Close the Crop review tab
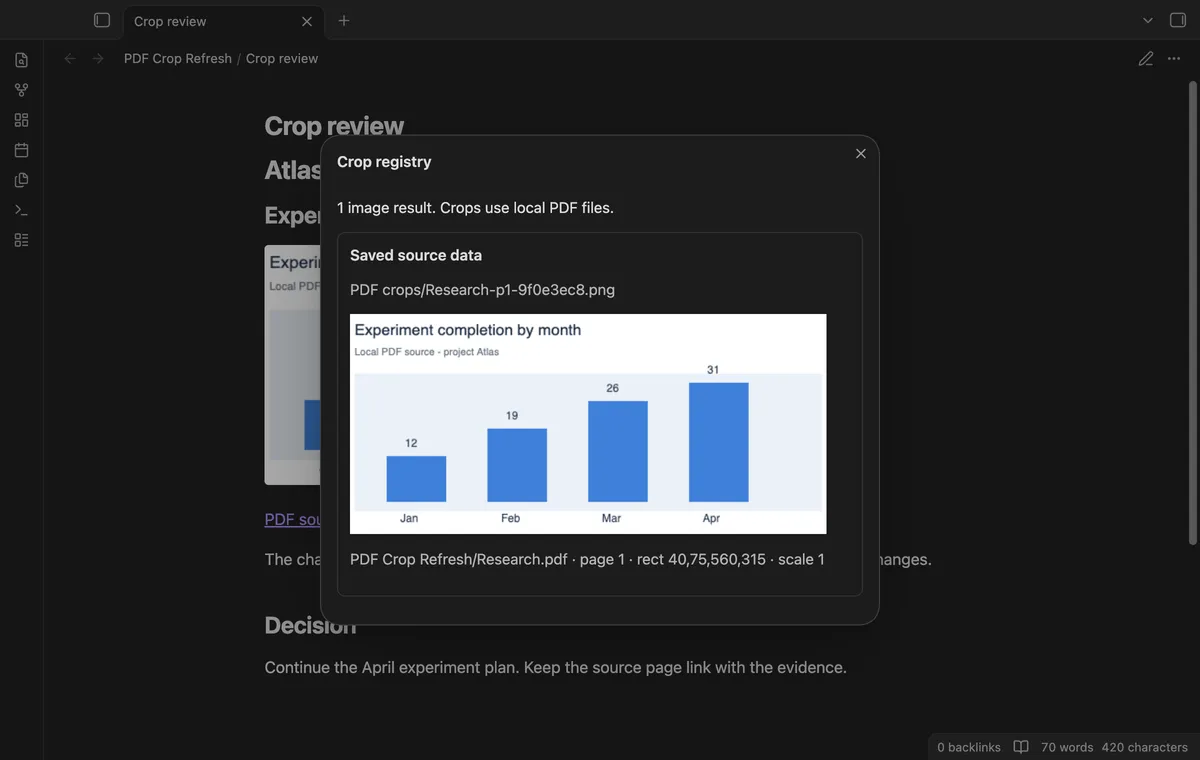This screenshot has height=760, width=1200. pyautogui.click(x=306, y=21)
